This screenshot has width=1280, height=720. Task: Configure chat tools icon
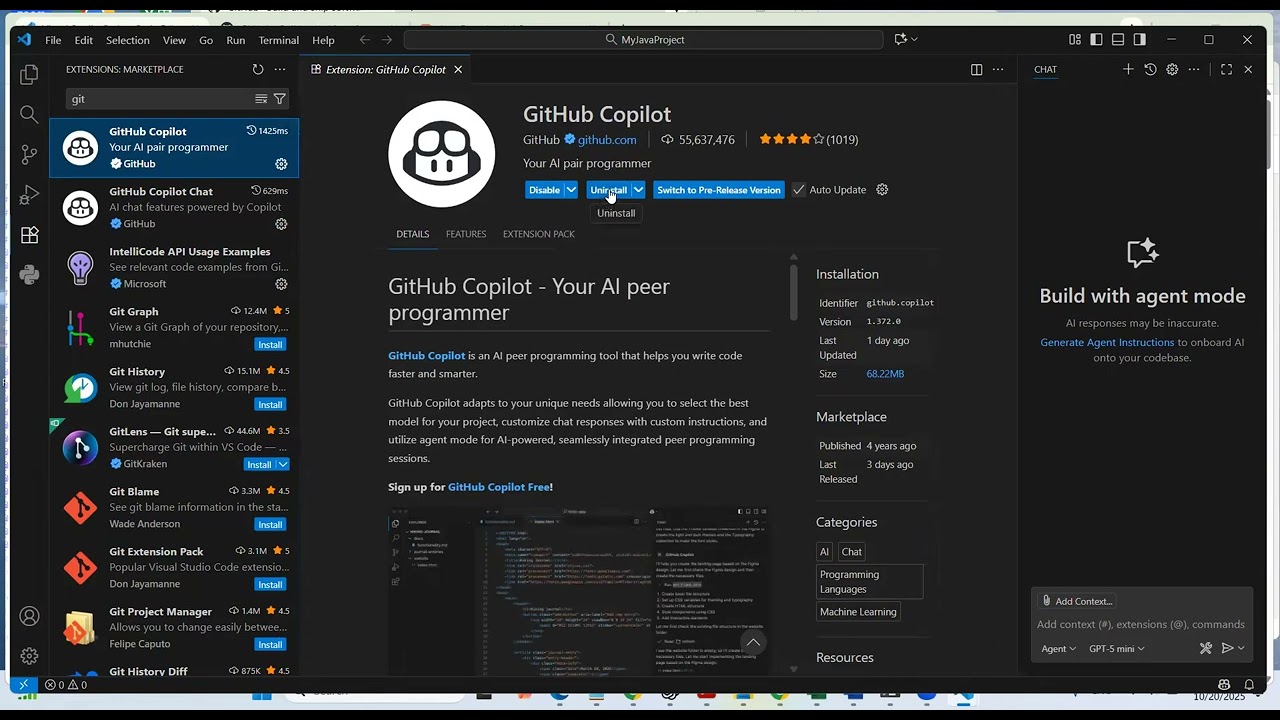point(1206,648)
